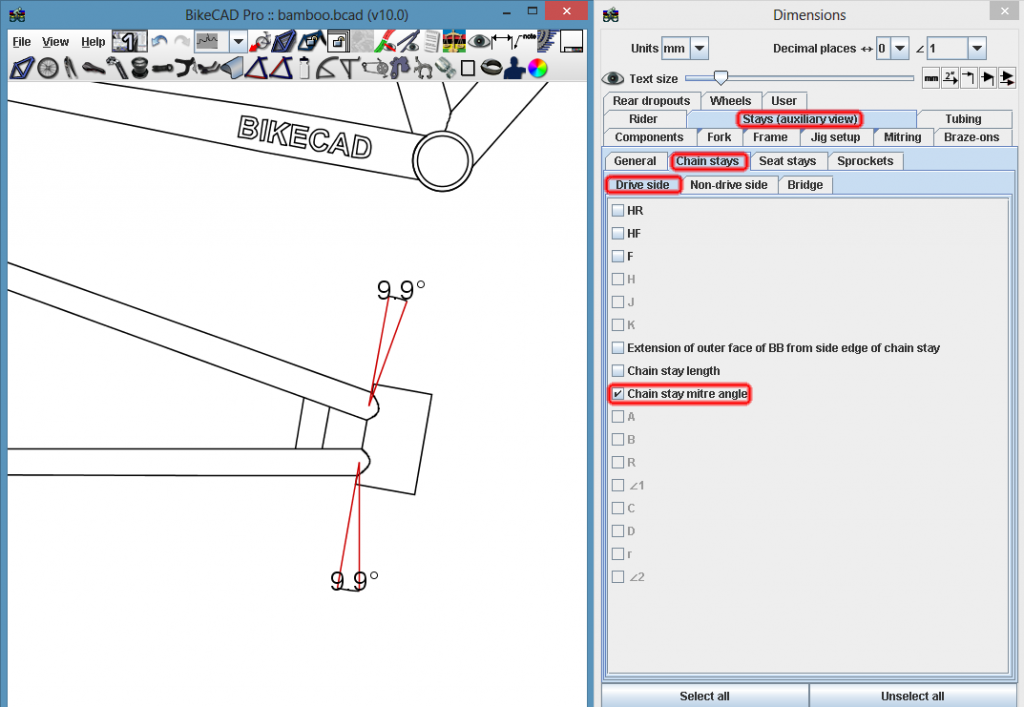The height and width of the screenshot is (707, 1024).
Task: Open the color wheel picker icon
Action: coord(537,68)
